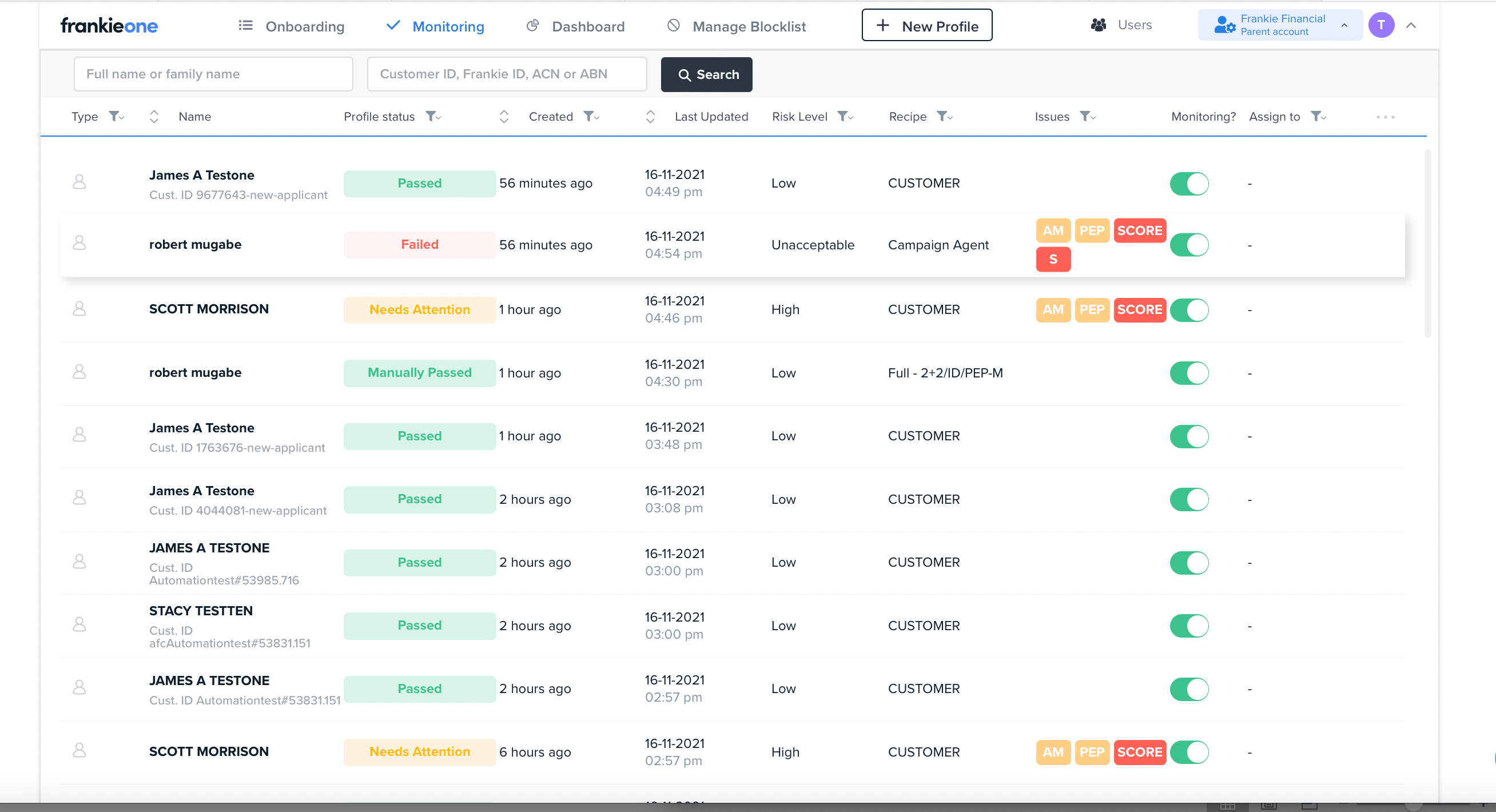Image resolution: width=1496 pixels, height=812 pixels.
Task: Toggle monitoring for SCOTT MORRISON 02:57 pm
Action: [x=1189, y=752]
